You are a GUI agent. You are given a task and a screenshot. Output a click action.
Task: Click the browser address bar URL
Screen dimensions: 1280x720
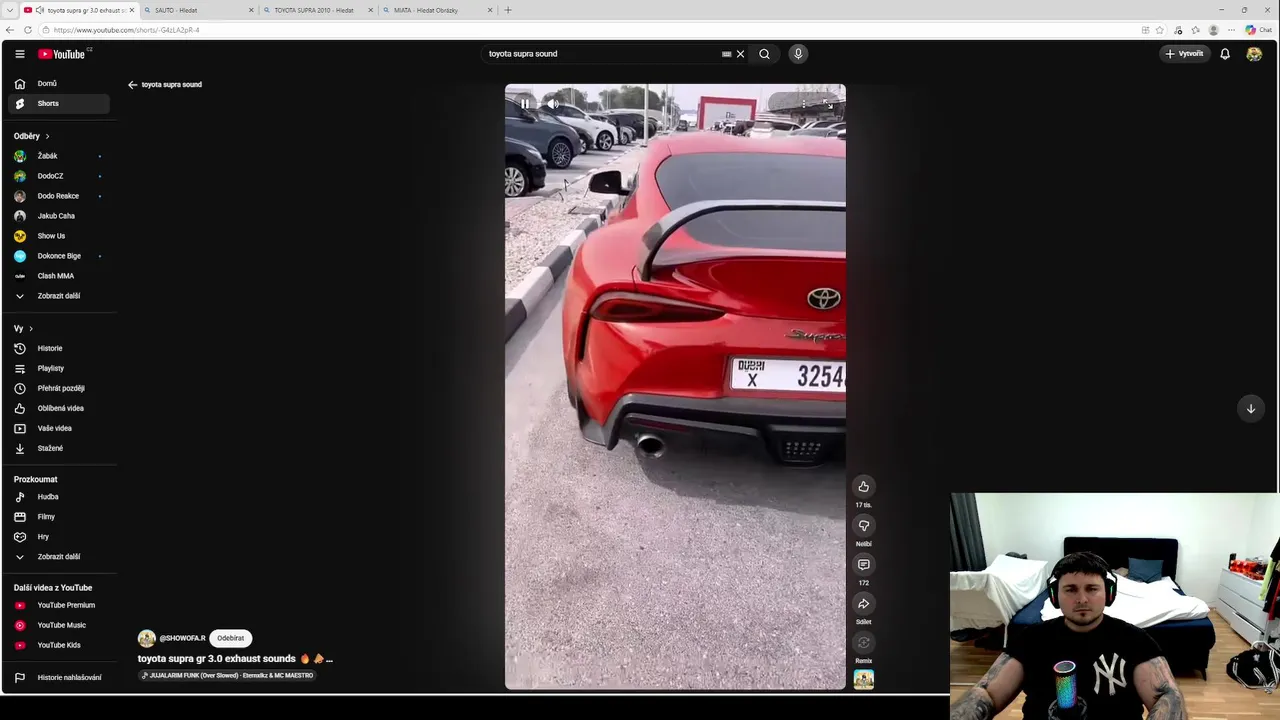coord(126,30)
